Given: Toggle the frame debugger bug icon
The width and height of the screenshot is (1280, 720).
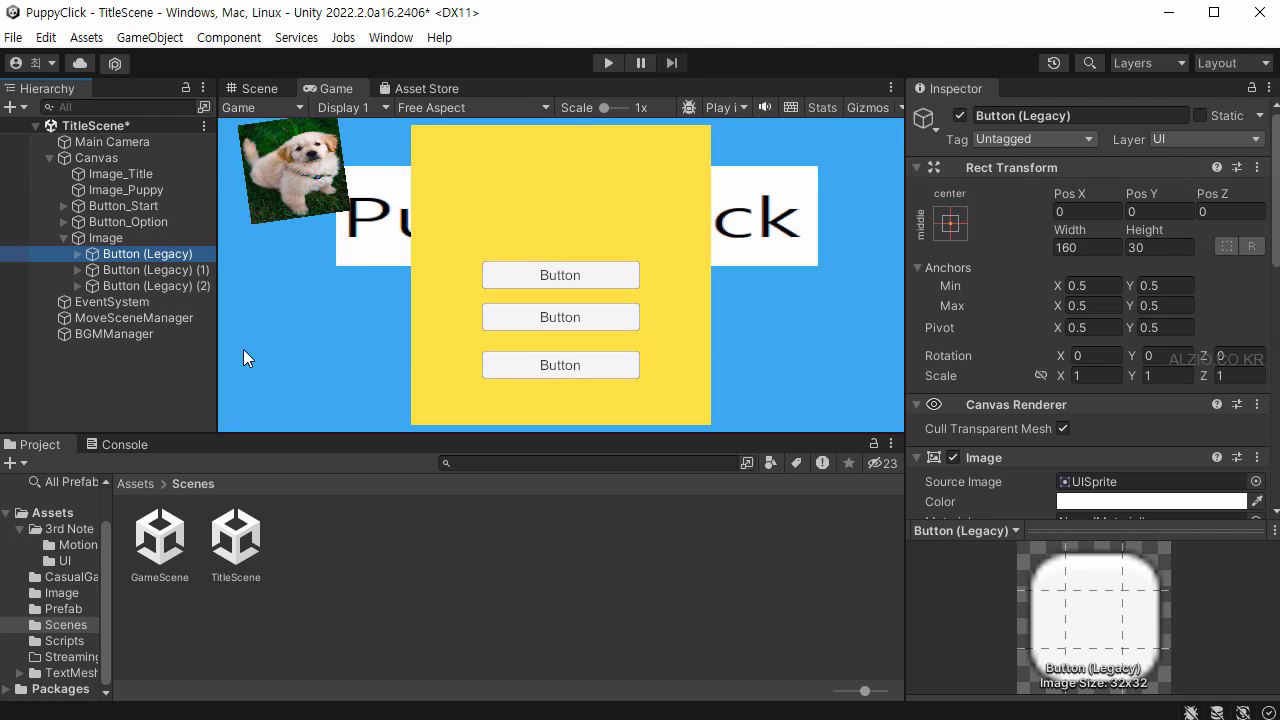Looking at the screenshot, I should [689, 107].
